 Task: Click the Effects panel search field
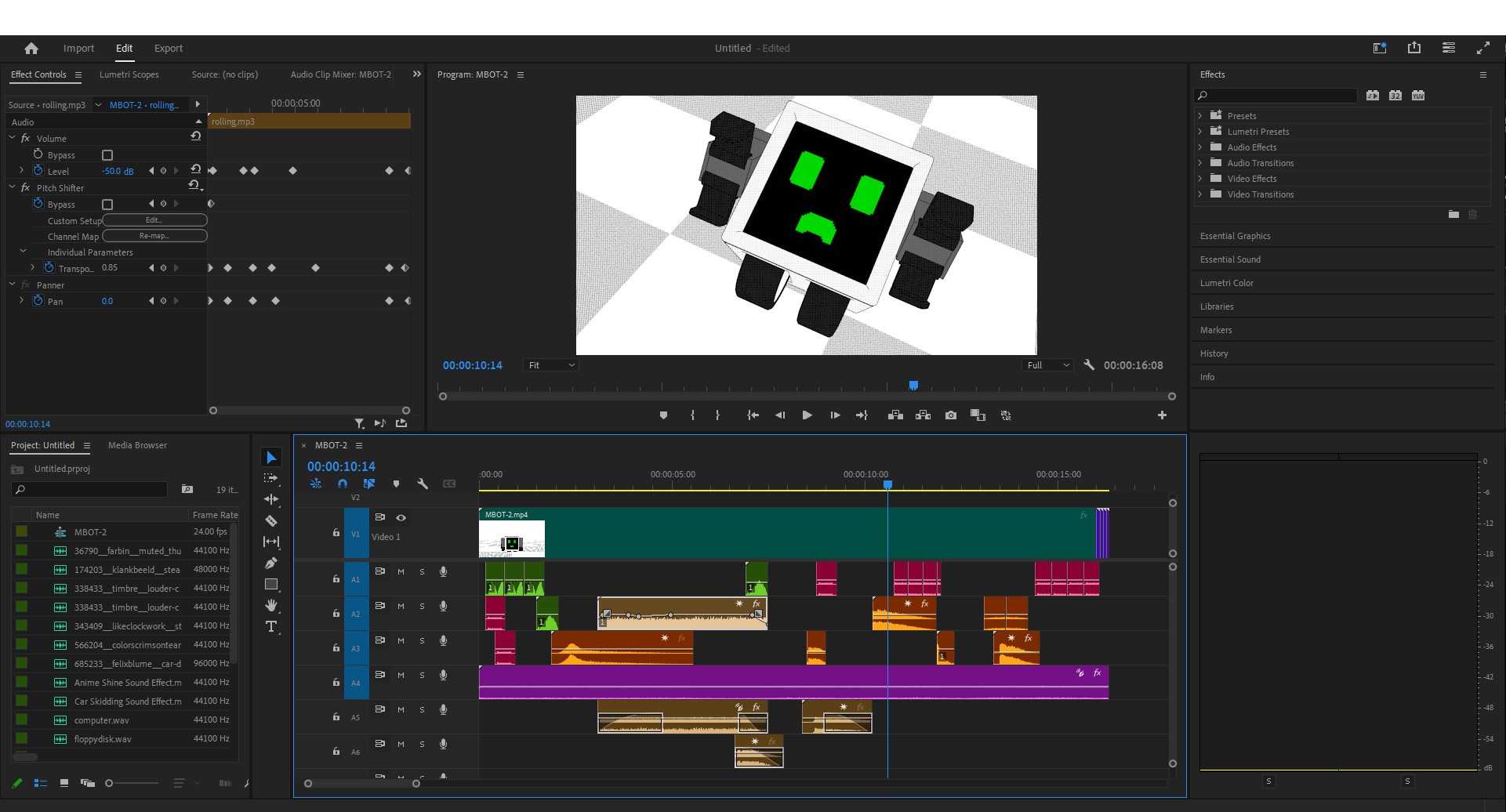click(1276, 96)
